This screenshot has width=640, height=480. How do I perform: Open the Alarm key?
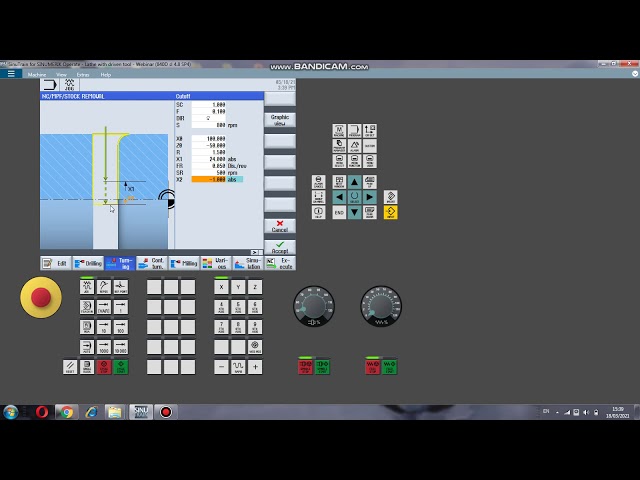354,146
